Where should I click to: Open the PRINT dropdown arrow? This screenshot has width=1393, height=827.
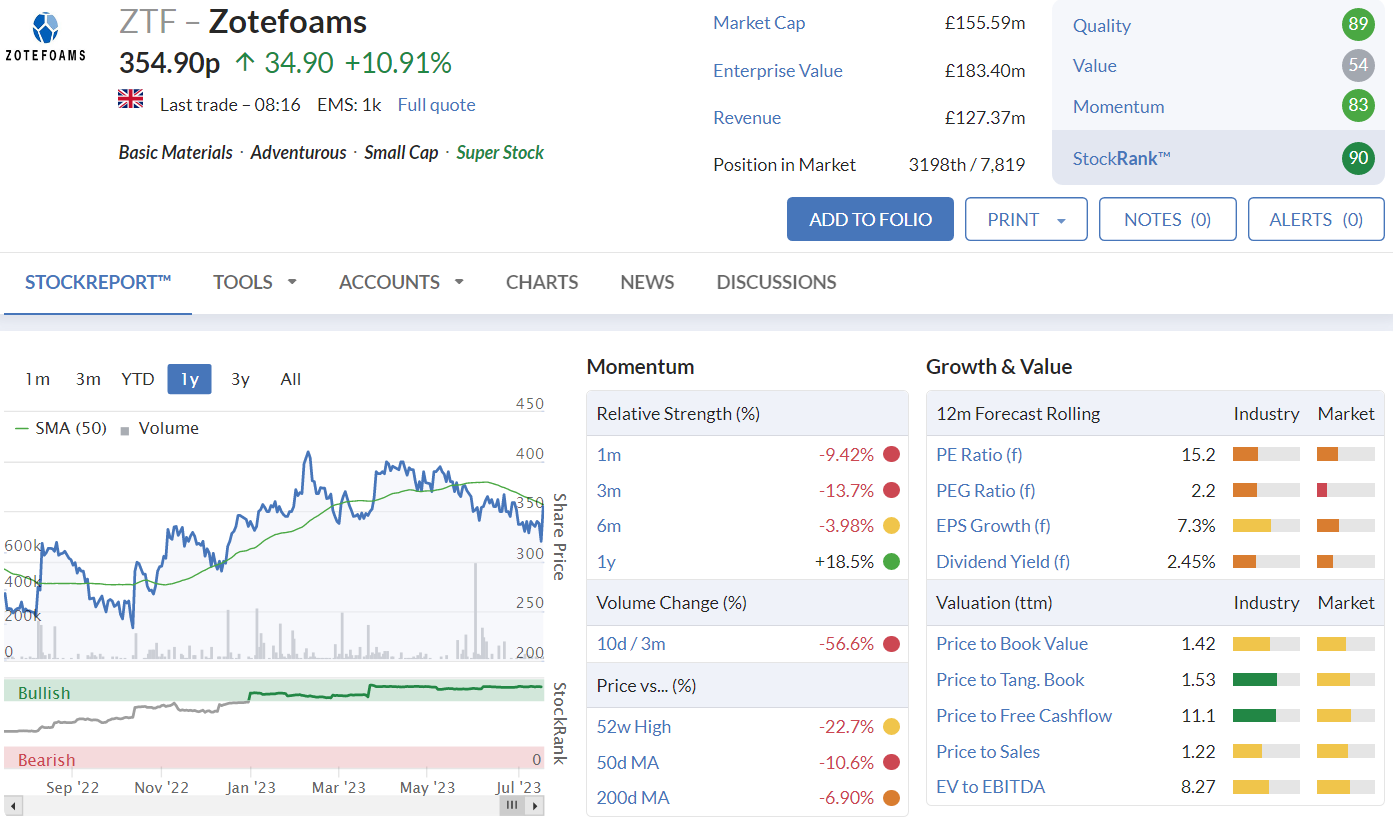pyautogui.click(x=1060, y=220)
